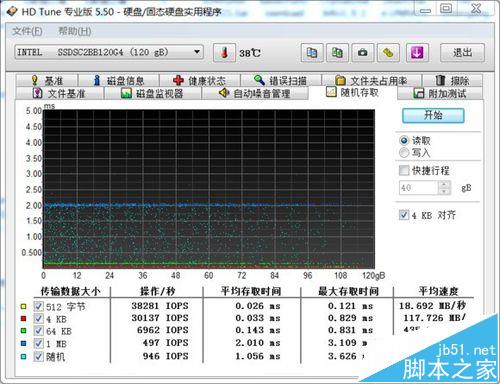Click the yellow 512 字节 color swatch
The image size is (500, 384).
[23, 306]
